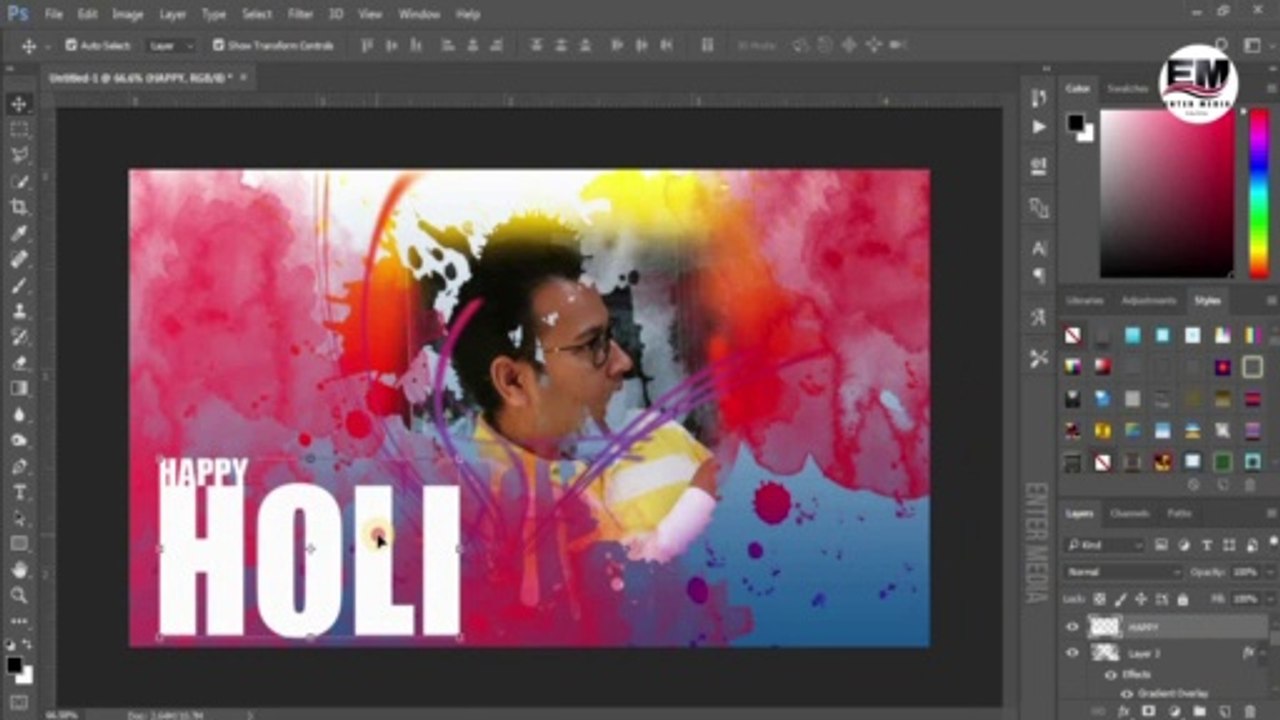Screen dimensions: 1280x720
Task: Click the search icon in options bar
Action: [1221, 45]
